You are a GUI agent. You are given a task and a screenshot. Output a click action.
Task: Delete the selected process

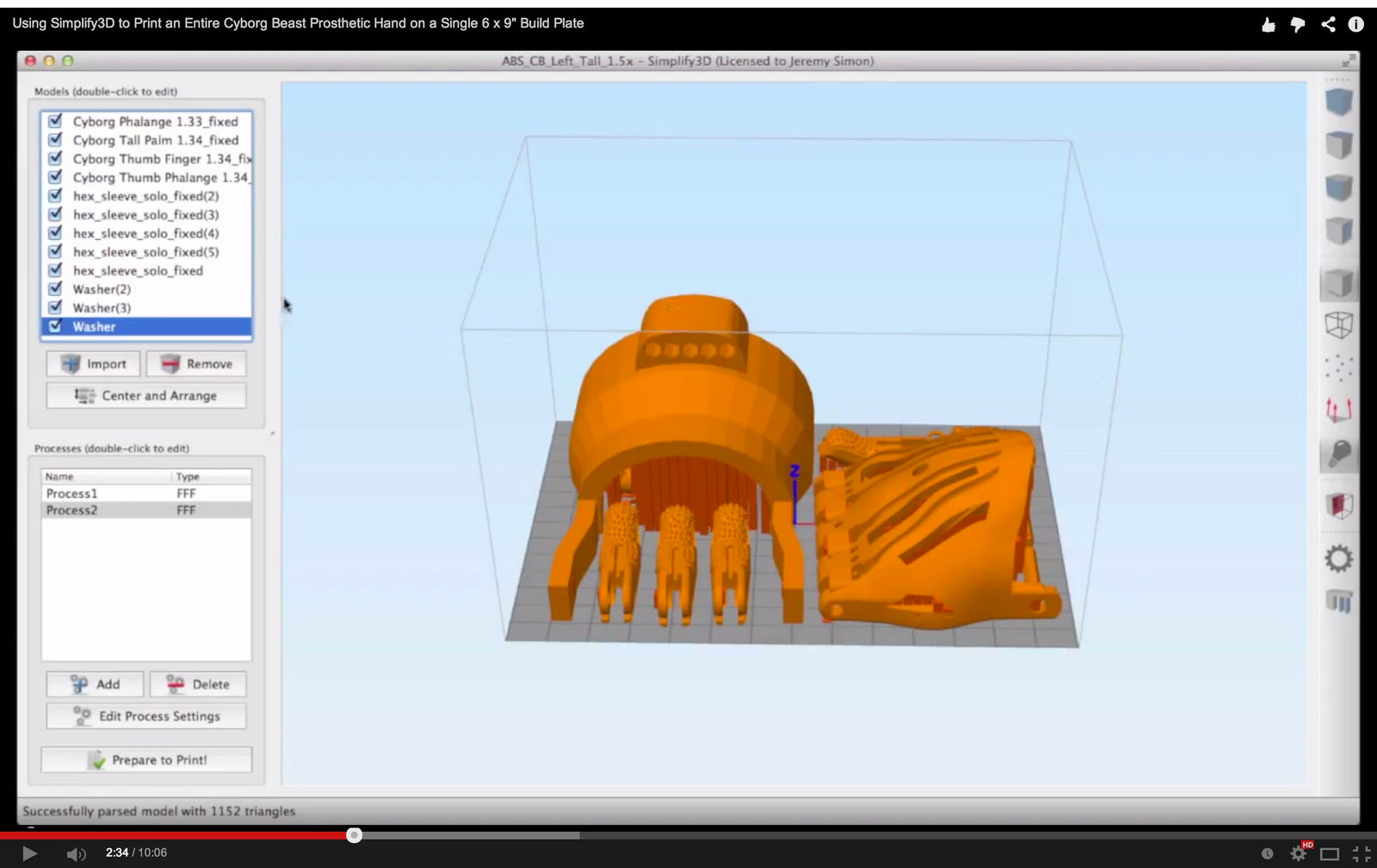tap(198, 684)
